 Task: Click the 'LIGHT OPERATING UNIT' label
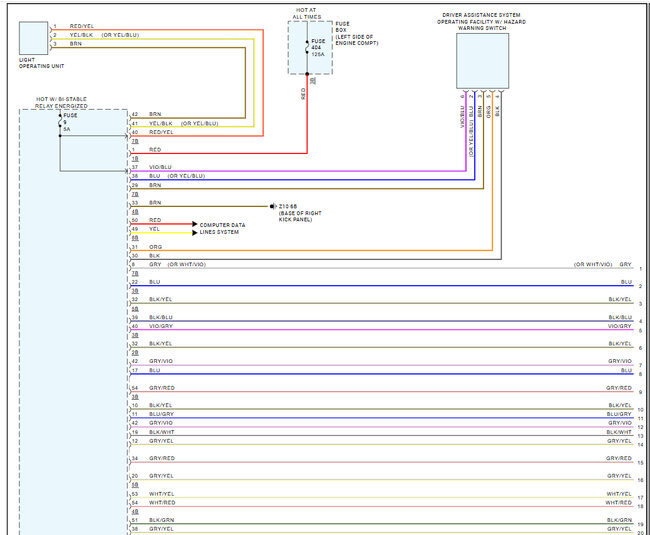tap(41, 63)
